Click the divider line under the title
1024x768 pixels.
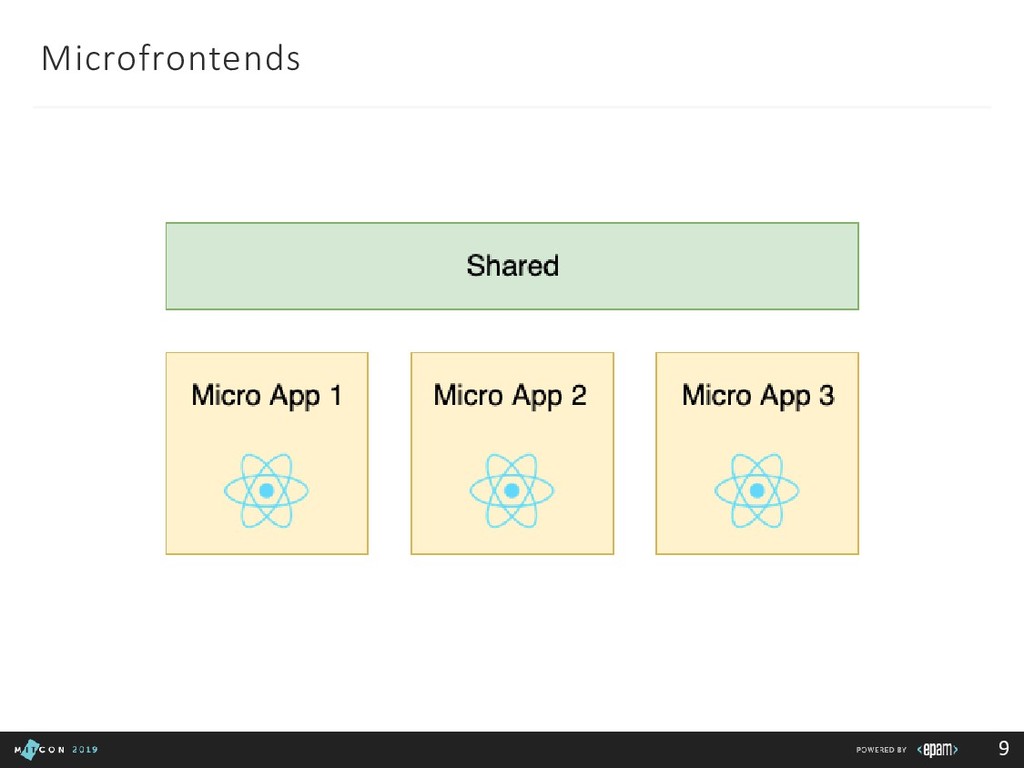point(512,105)
